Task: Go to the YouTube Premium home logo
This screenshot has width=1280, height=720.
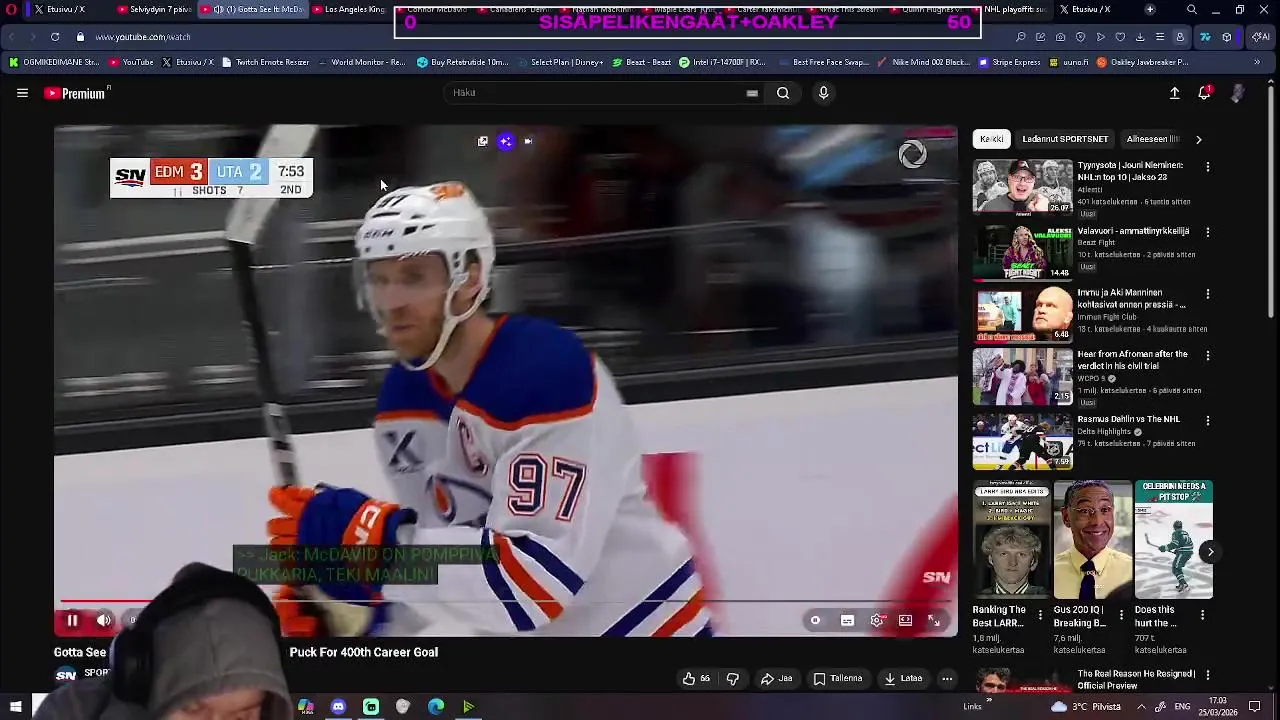Action: [x=75, y=93]
